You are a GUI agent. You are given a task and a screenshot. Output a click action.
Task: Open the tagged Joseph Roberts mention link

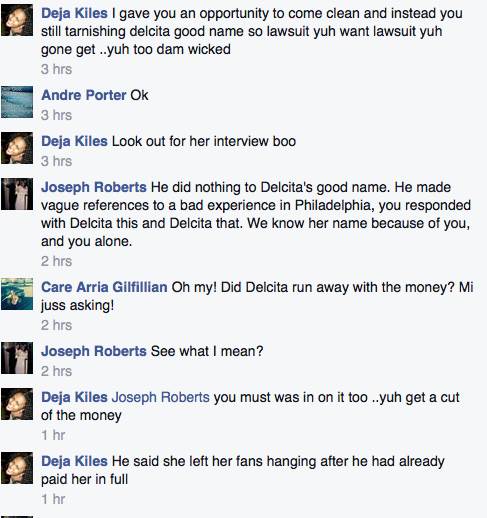(x=160, y=397)
